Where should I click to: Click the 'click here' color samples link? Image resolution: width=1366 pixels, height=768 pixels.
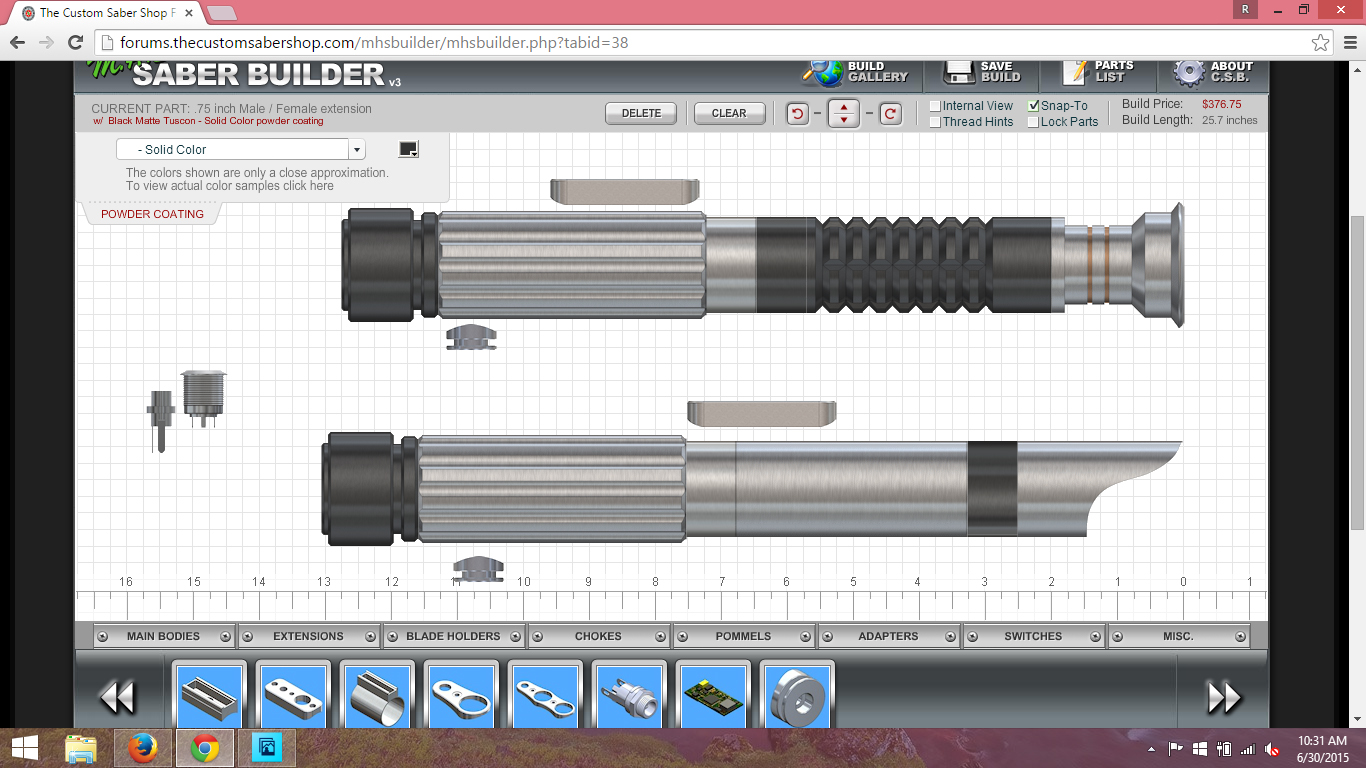308,186
